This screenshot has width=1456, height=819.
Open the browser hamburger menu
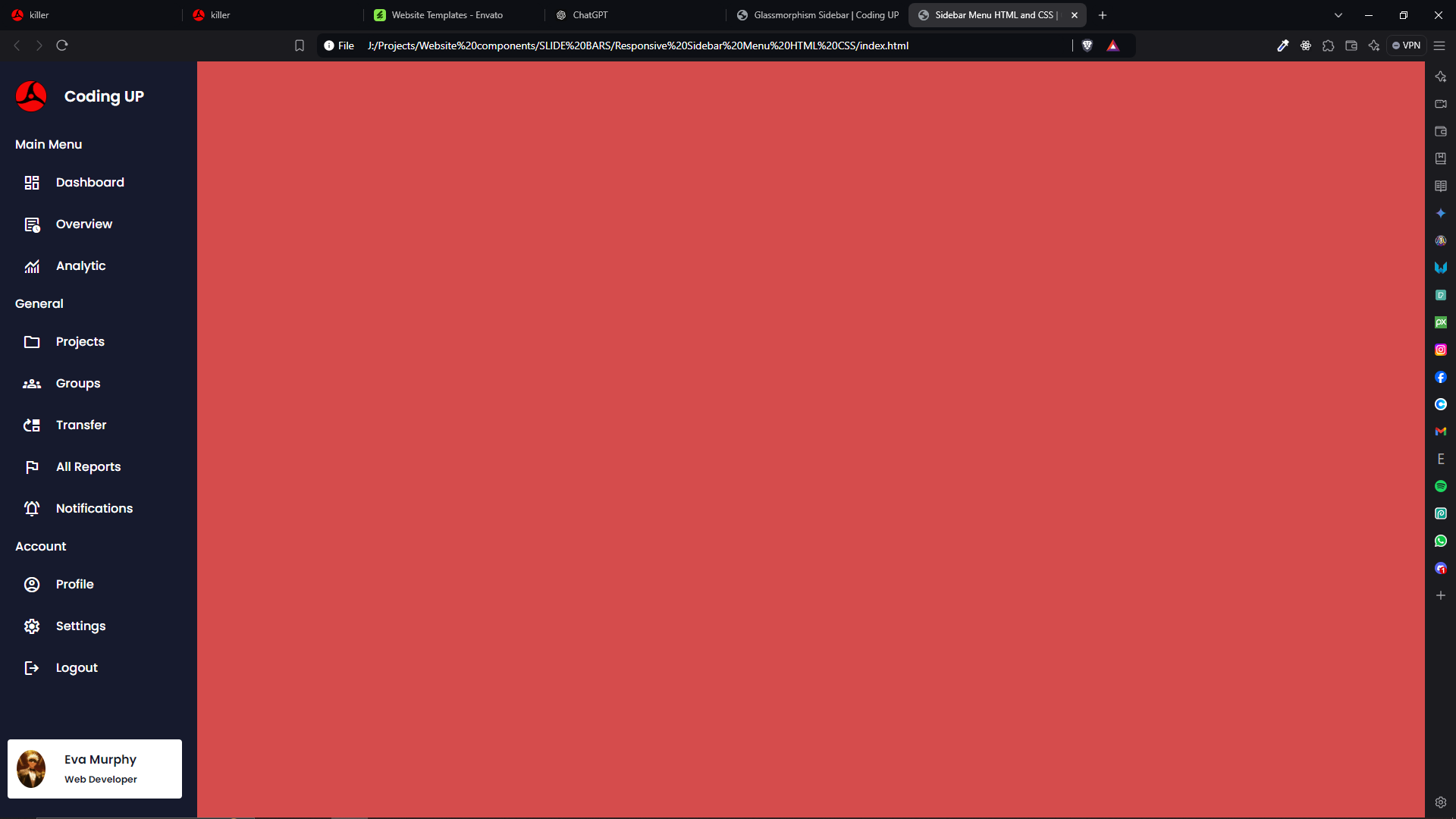1439,45
